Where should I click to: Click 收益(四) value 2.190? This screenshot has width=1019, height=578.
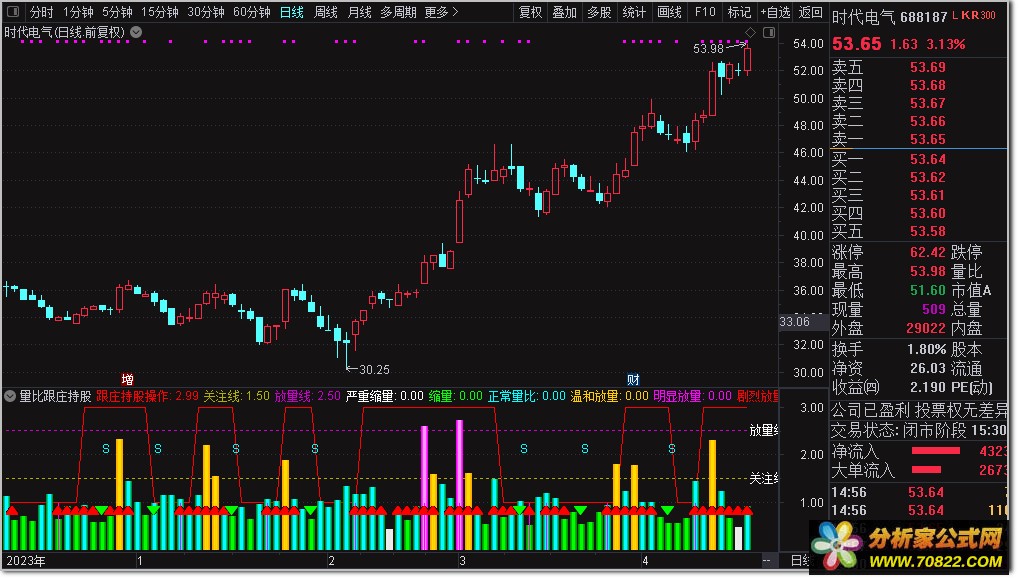(x=927, y=387)
